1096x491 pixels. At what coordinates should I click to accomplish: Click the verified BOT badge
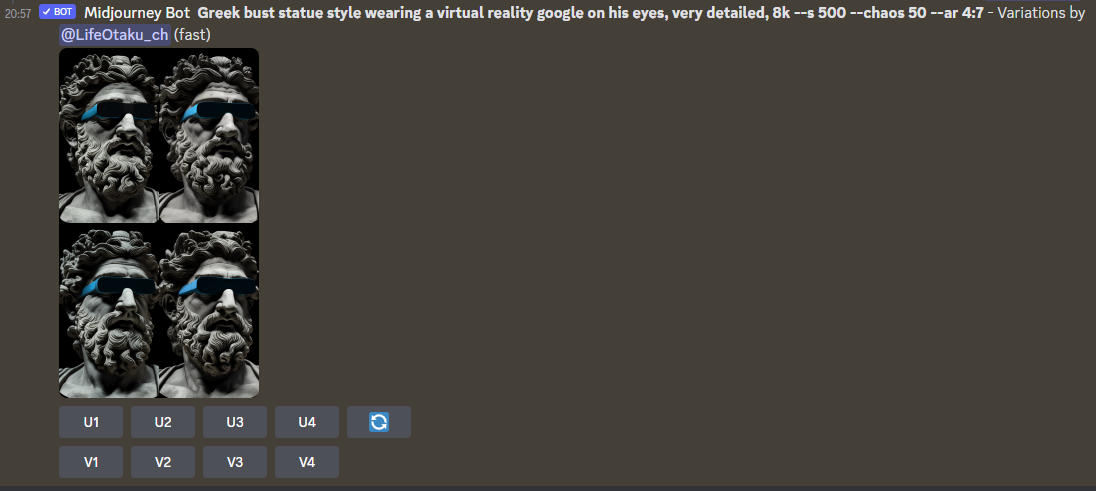tap(57, 13)
